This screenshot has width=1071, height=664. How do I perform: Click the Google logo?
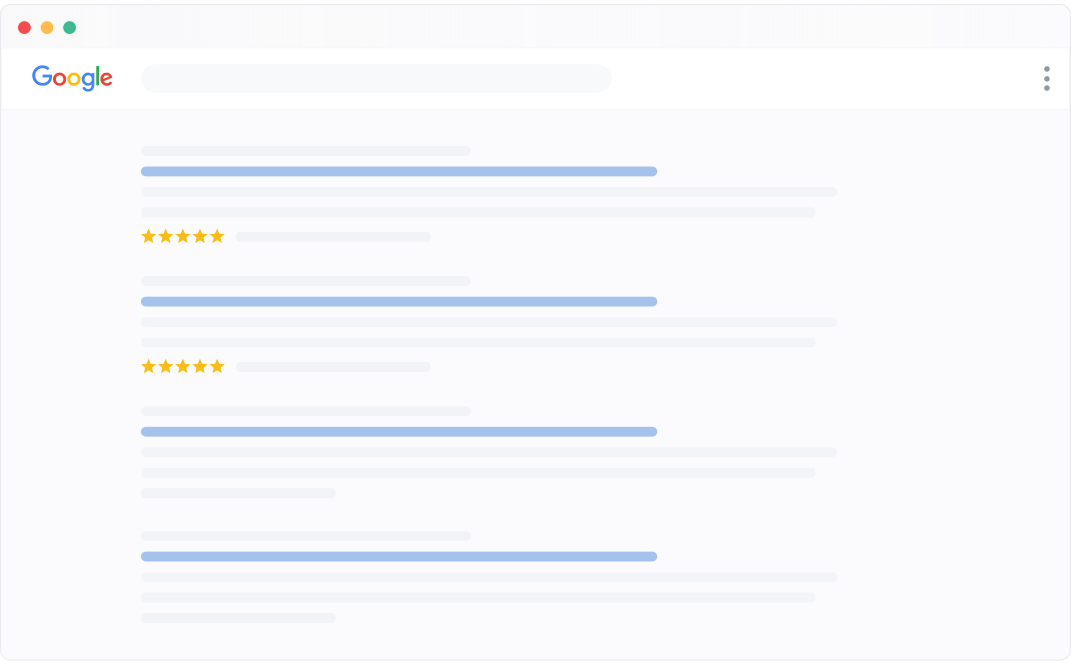click(x=72, y=78)
